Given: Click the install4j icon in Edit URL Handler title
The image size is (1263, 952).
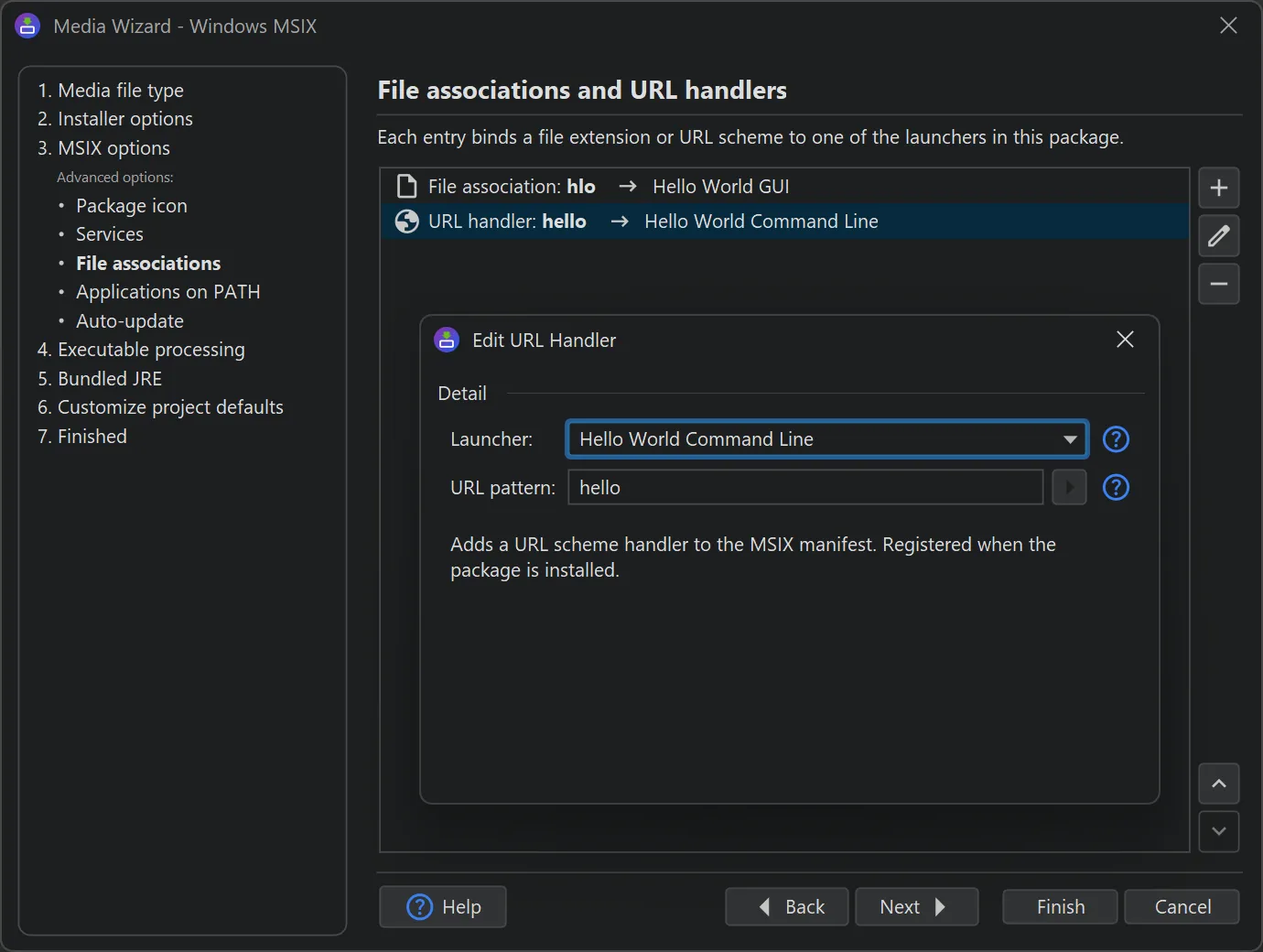Looking at the screenshot, I should point(447,341).
